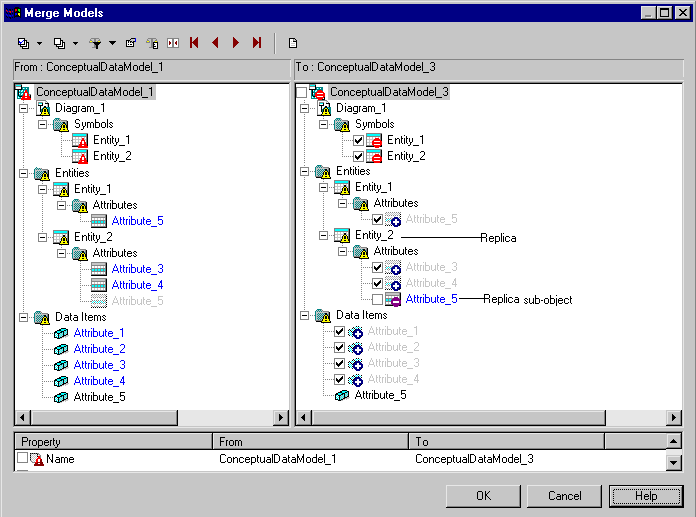Click From pane scroll right arrow
The width and height of the screenshot is (696, 517).
[281, 418]
